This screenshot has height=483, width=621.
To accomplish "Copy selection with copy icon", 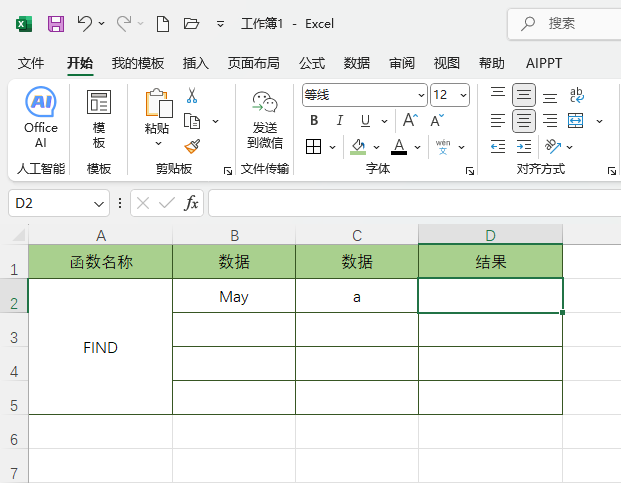I will pyautogui.click(x=192, y=121).
